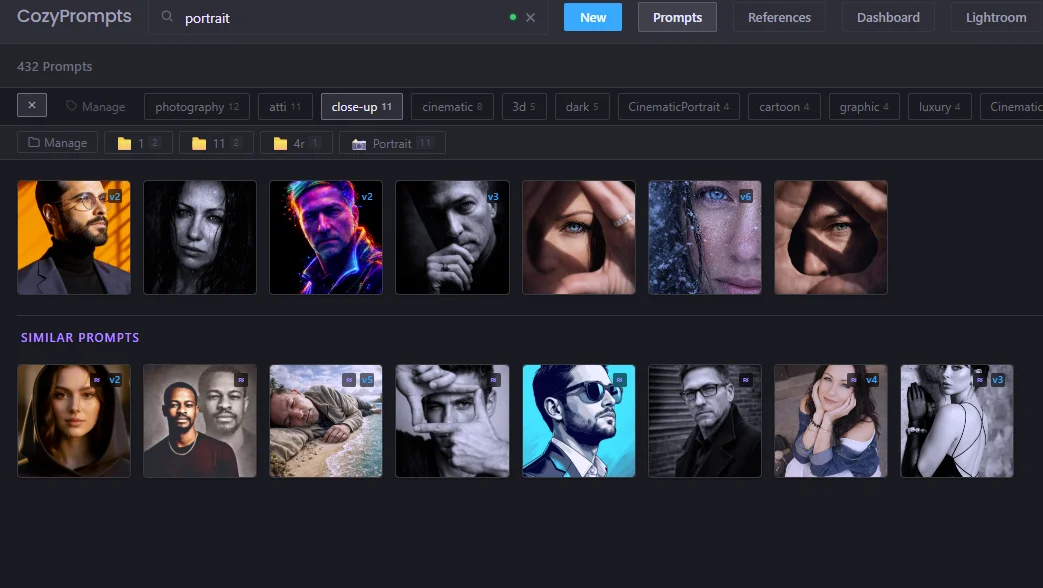Click the blue New button
The height and width of the screenshot is (588, 1043).
pos(592,17)
